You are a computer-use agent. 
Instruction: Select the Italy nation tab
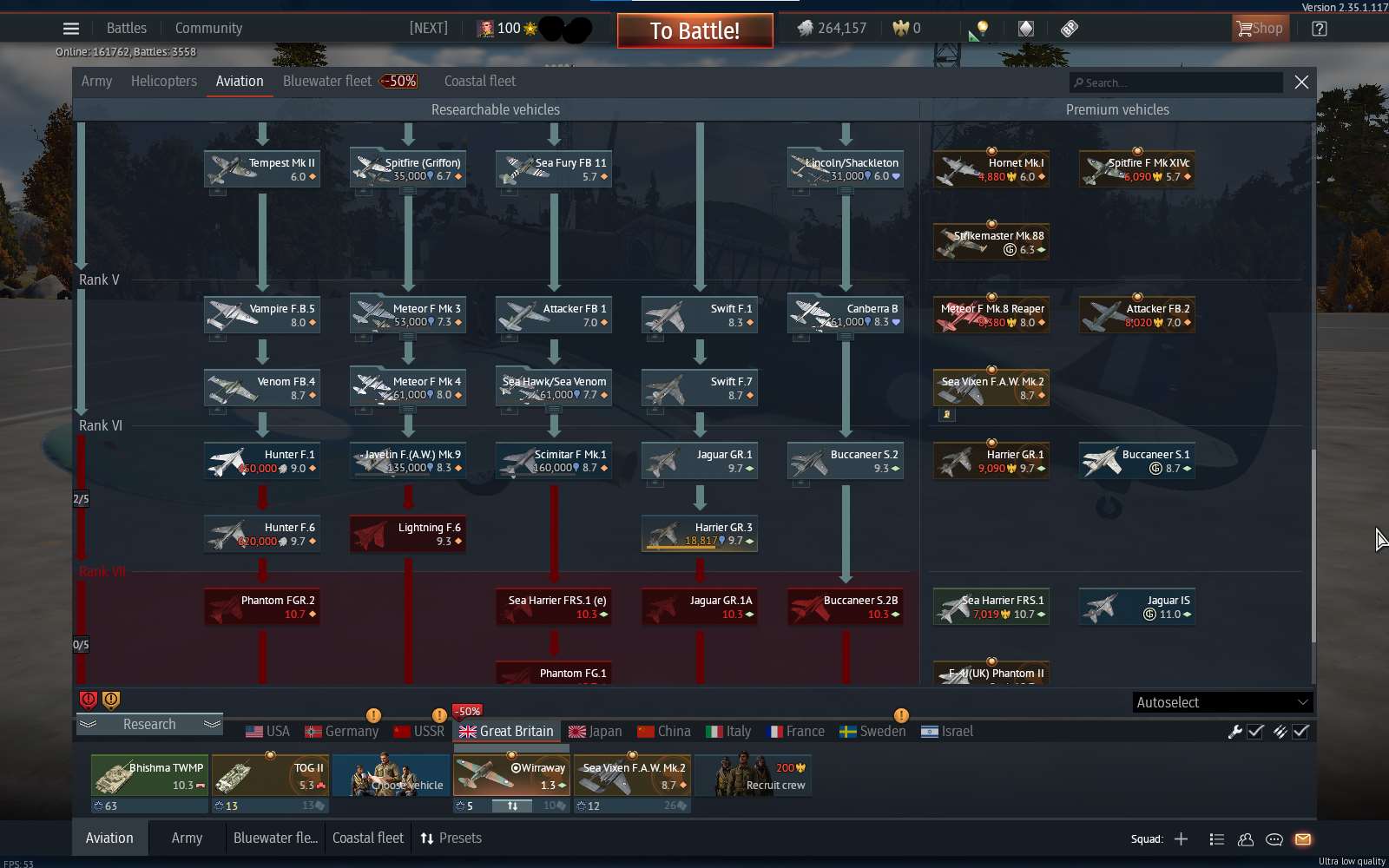[728, 732]
